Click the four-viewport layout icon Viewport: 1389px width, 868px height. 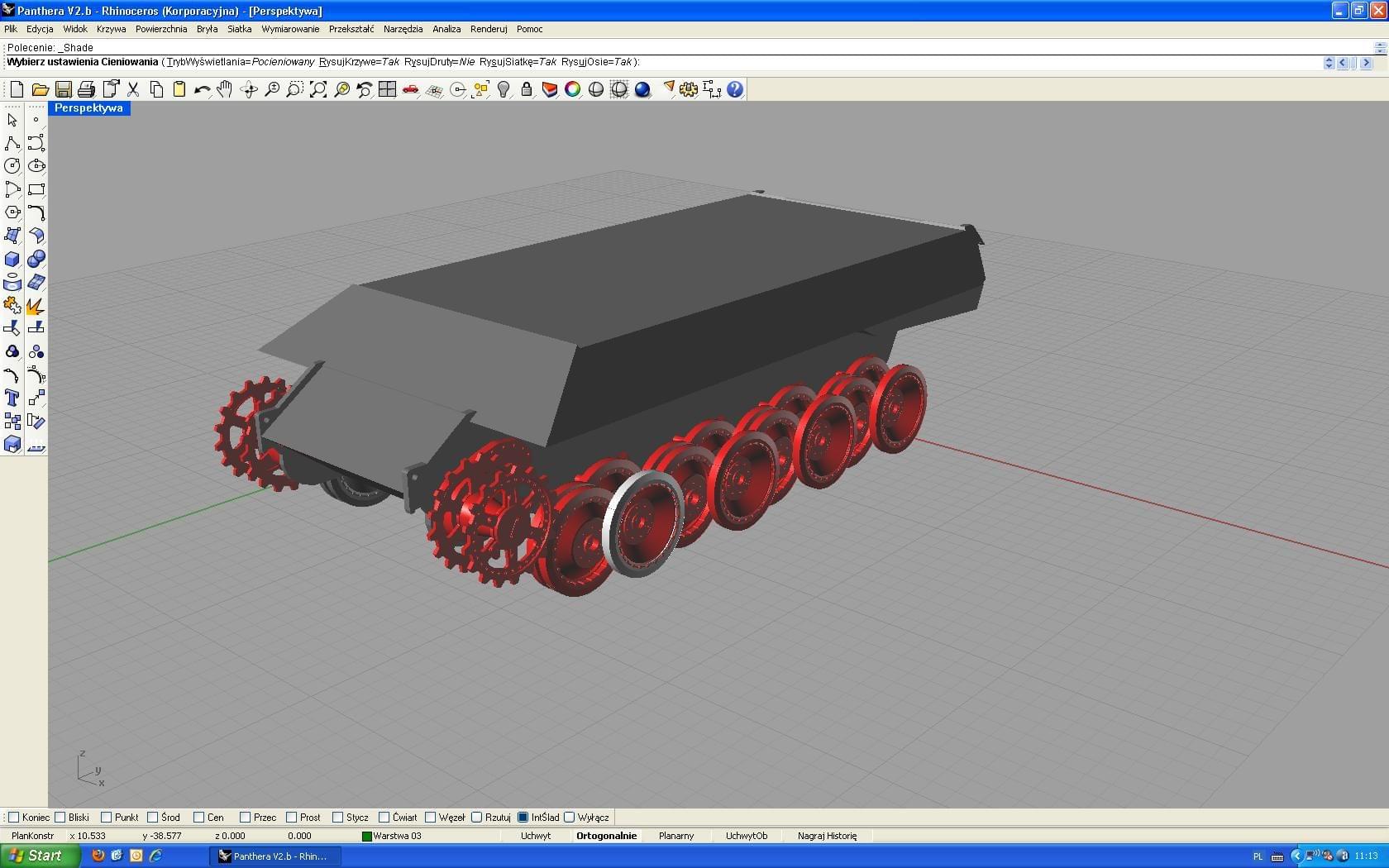click(x=387, y=89)
